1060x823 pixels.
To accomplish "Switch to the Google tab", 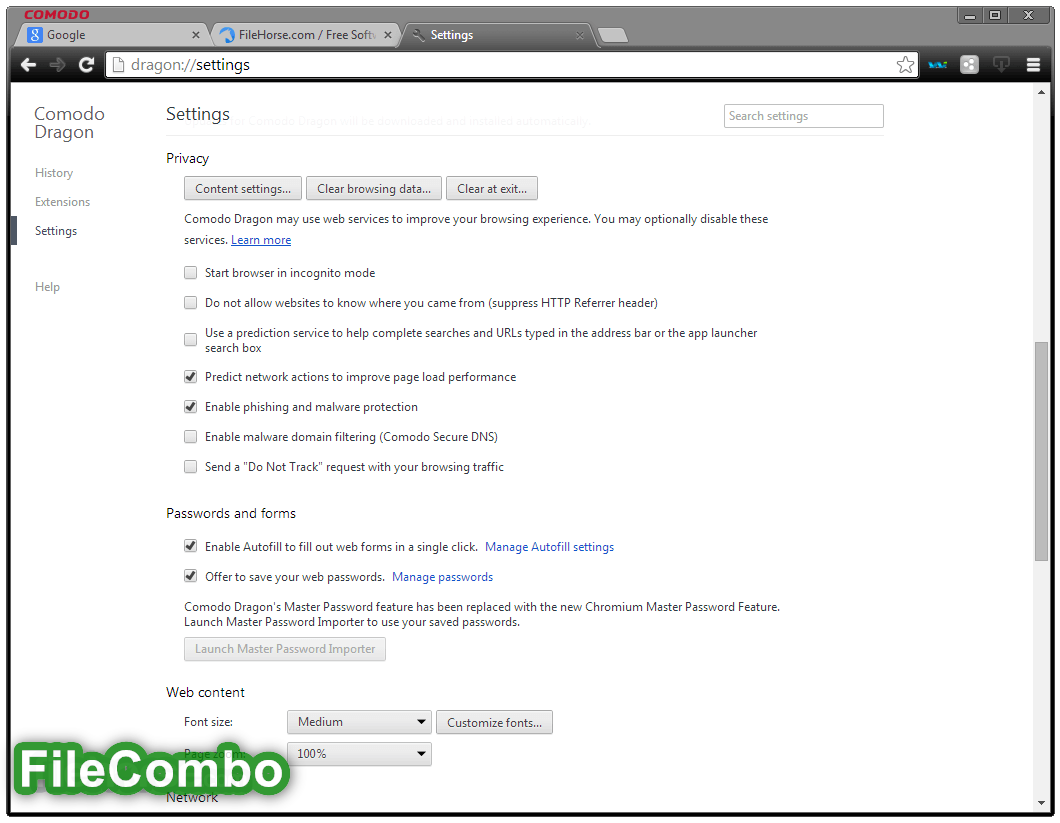I will [112, 35].
